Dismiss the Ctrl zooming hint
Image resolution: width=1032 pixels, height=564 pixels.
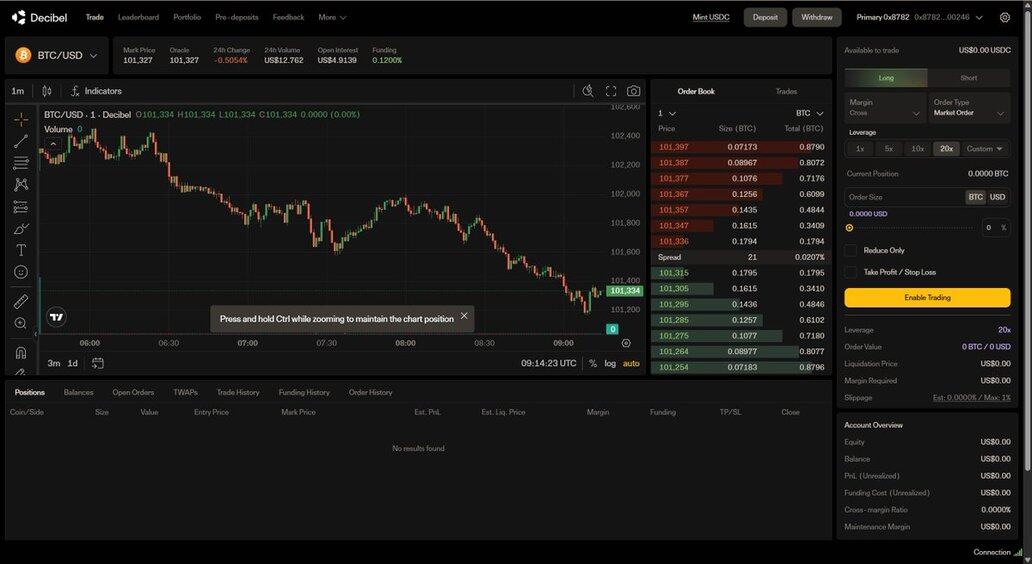(464, 317)
